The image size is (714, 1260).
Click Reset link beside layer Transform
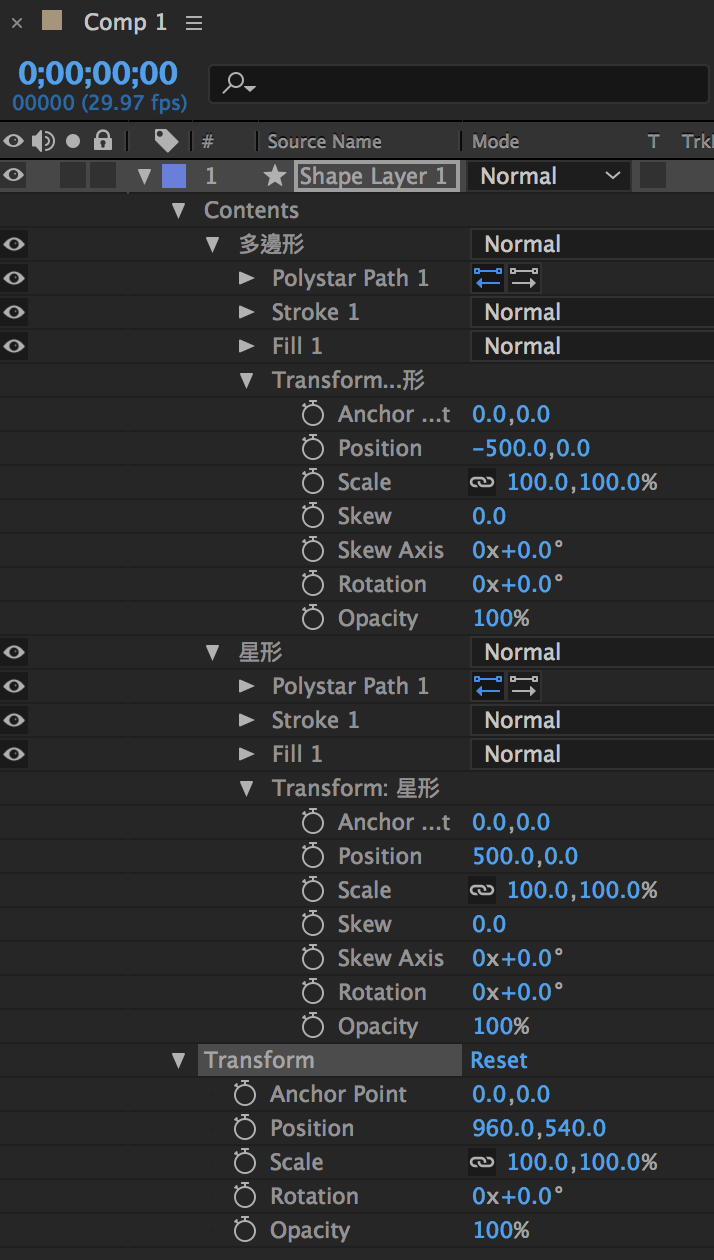point(499,1060)
